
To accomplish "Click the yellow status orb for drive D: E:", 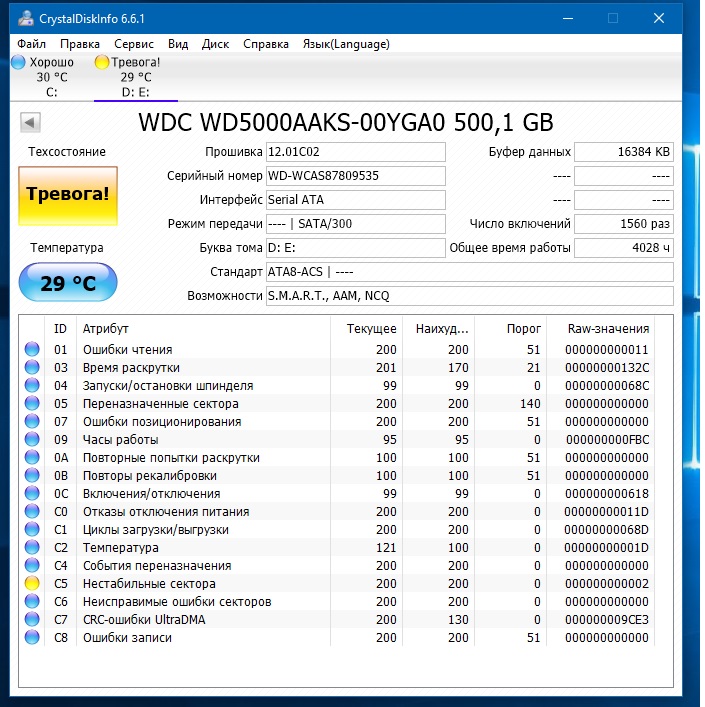I will click(x=102, y=62).
